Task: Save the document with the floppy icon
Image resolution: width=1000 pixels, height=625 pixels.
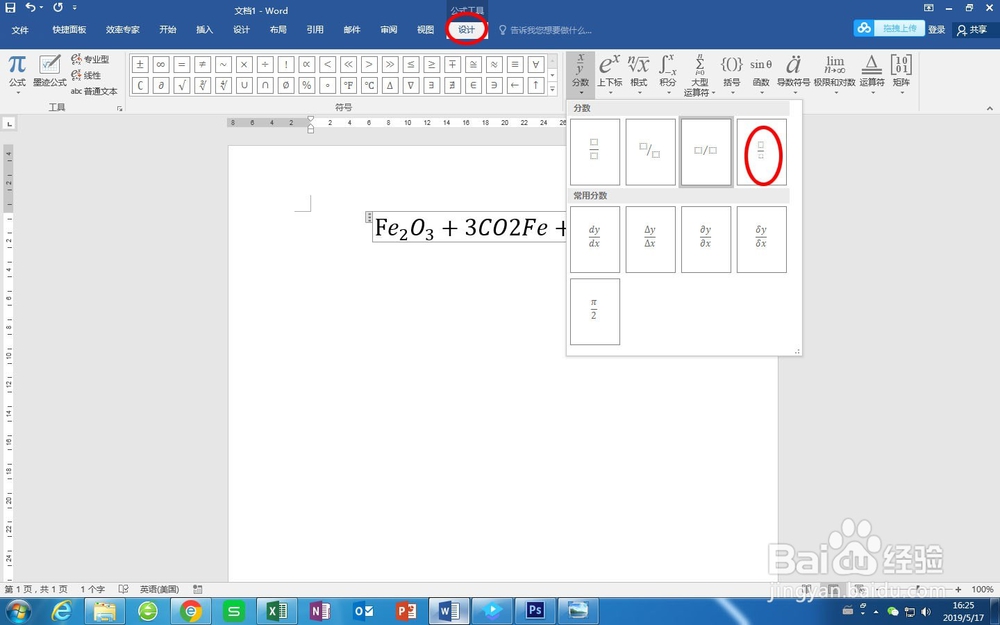Action: click(10, 8)
